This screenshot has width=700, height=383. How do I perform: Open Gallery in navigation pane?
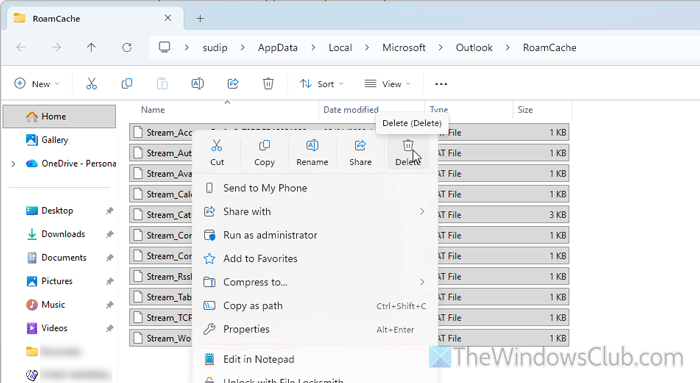click(x=54, y=140)
